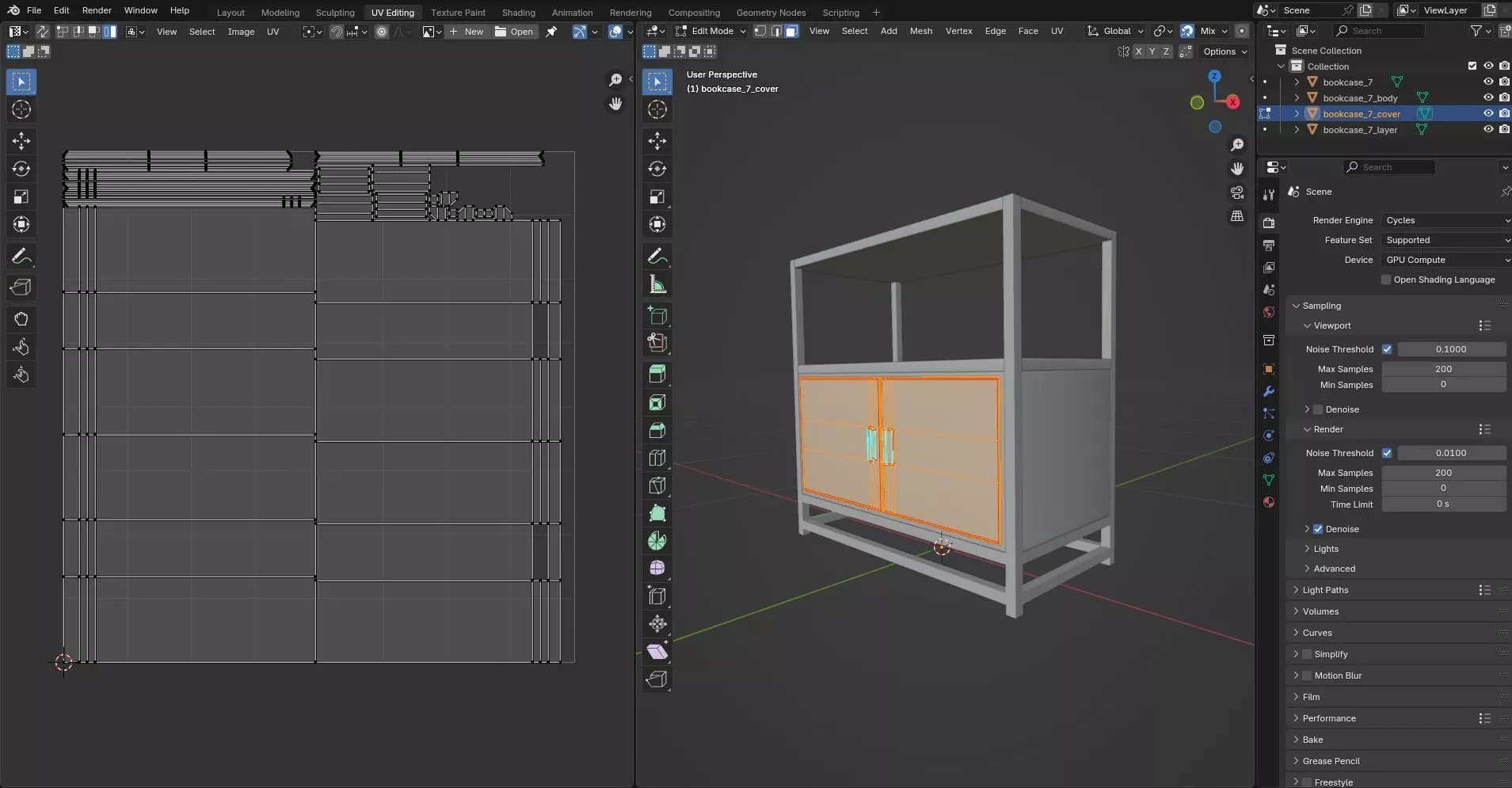
Task: Disable Render Denoise checkbox
Action: pyautogui.click(x=1318, y=529)
